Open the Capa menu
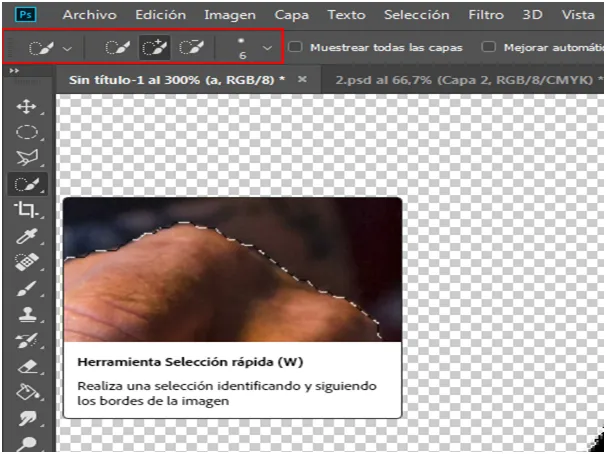Screen dimensions: 606x454 tap(291, 15)
